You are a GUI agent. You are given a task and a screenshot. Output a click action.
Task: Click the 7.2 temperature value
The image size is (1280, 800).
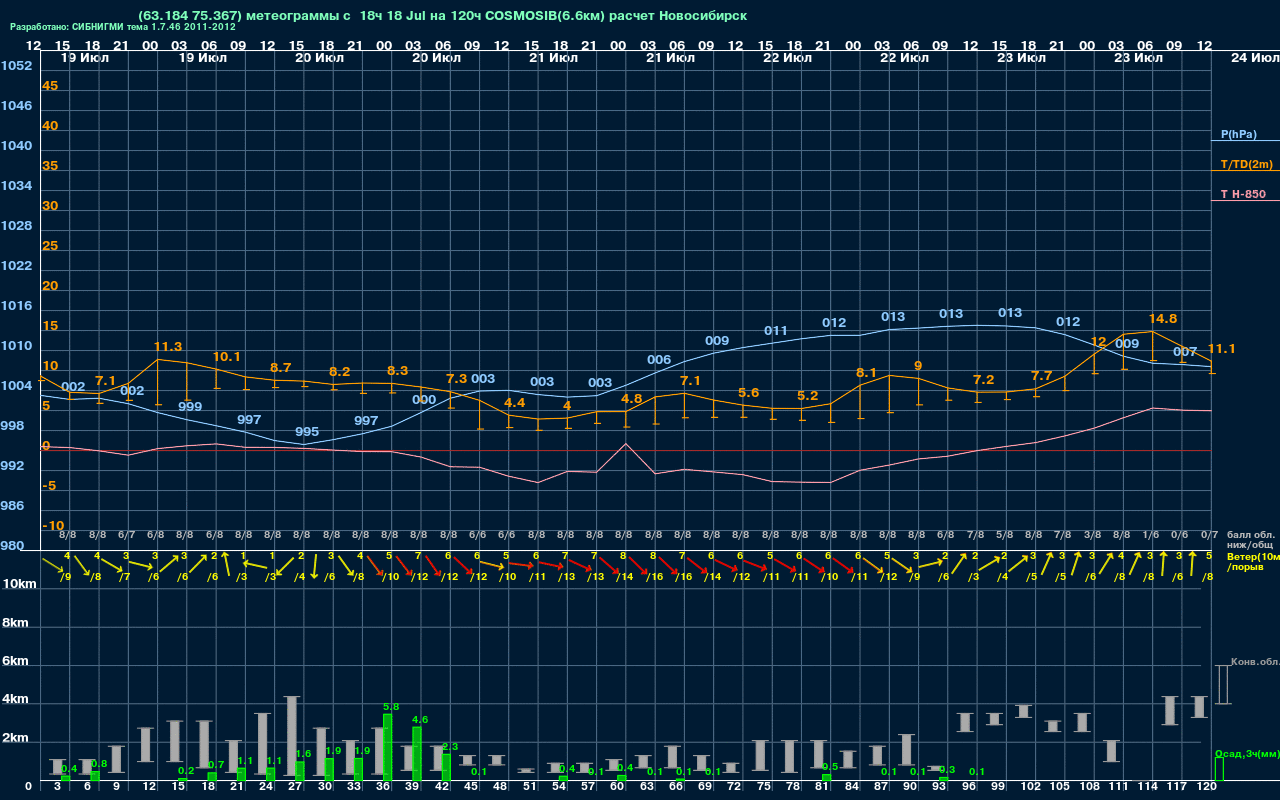point(984,380)
